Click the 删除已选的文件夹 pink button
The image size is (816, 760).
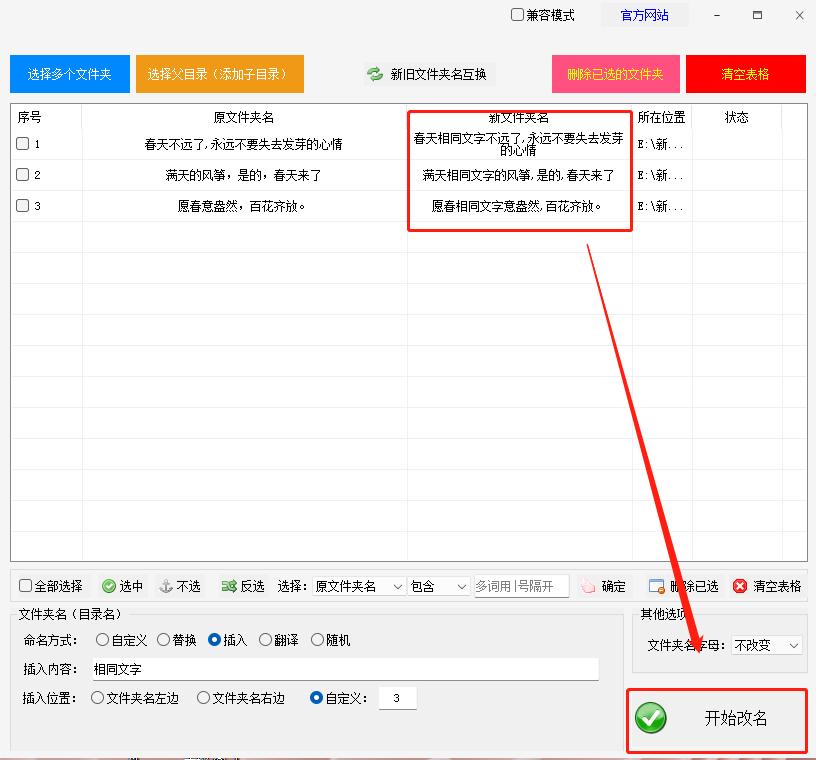pos(615,73)
